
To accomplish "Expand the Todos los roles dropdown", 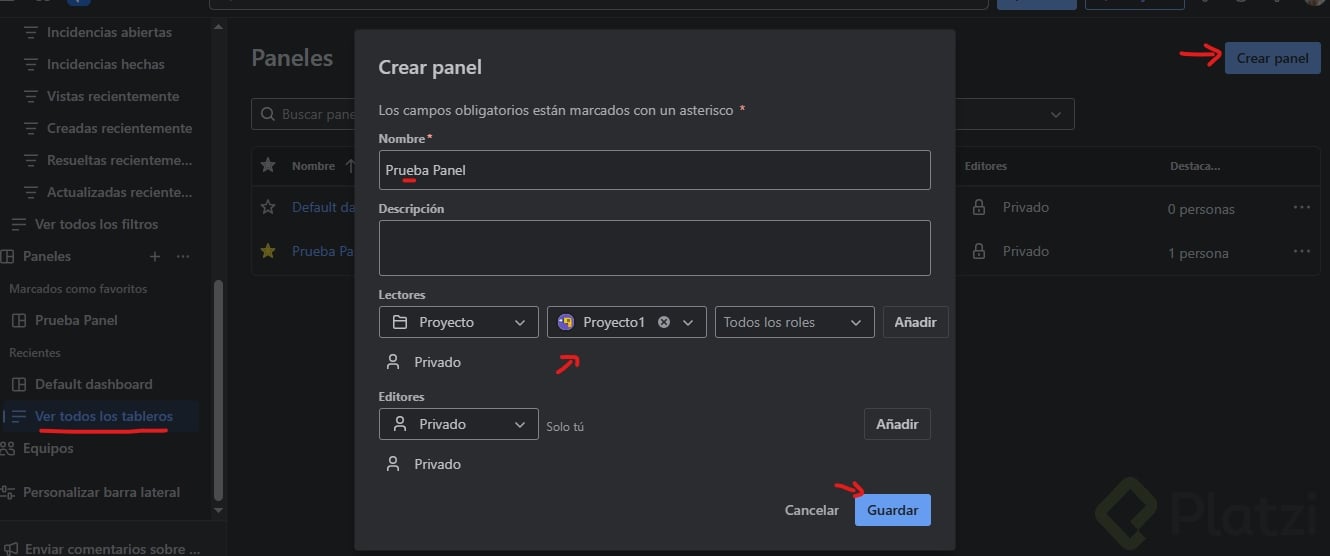I will tap(794, 322).
